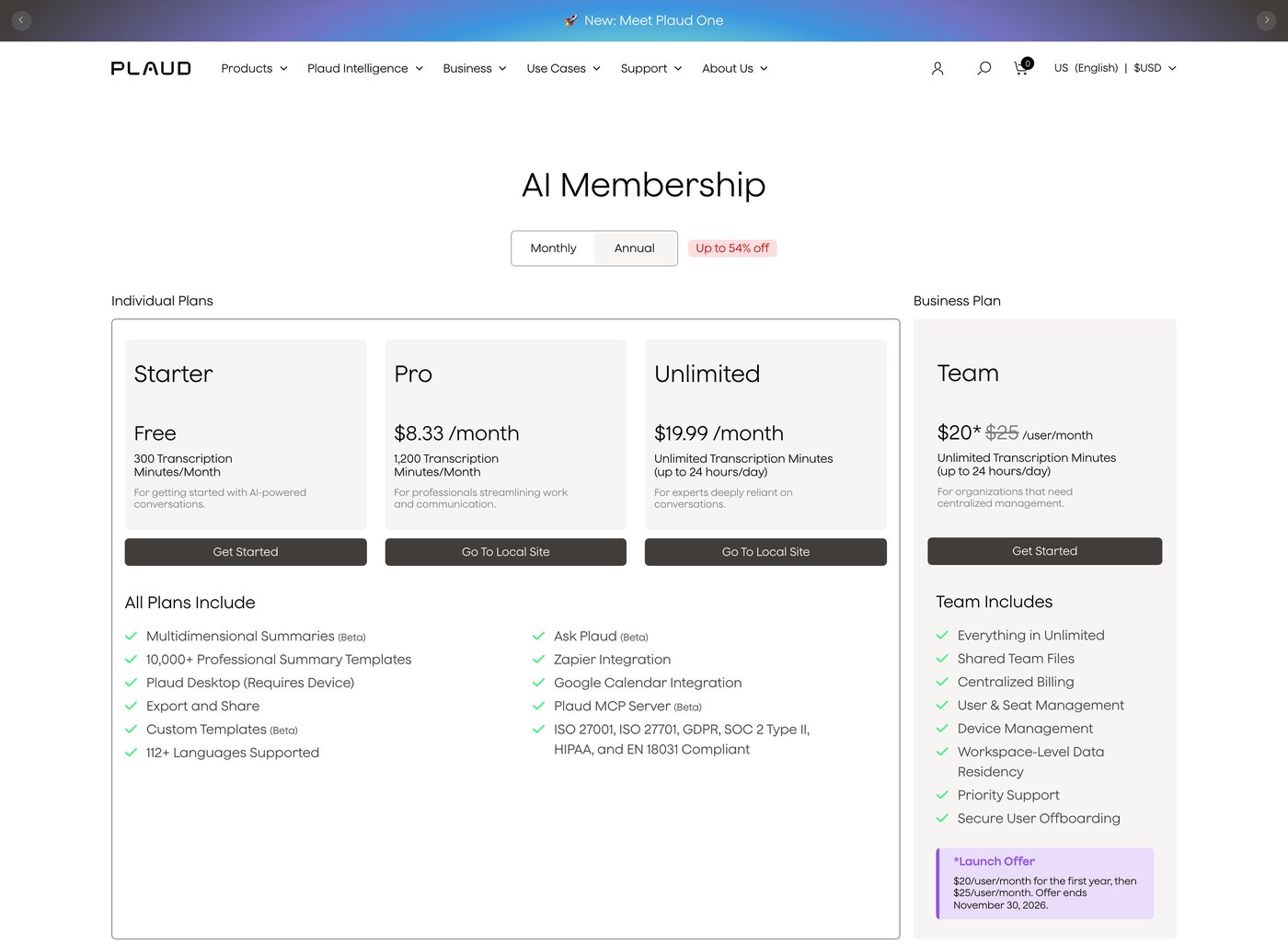Expand the Support menu
This screenshot has width=1288, height=944.
[651, 68]
